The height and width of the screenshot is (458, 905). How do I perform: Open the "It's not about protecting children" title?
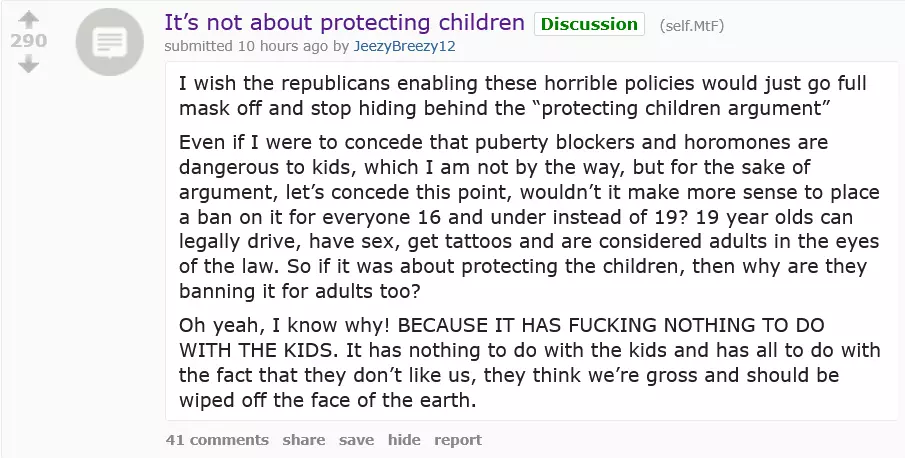click(344, 22)
